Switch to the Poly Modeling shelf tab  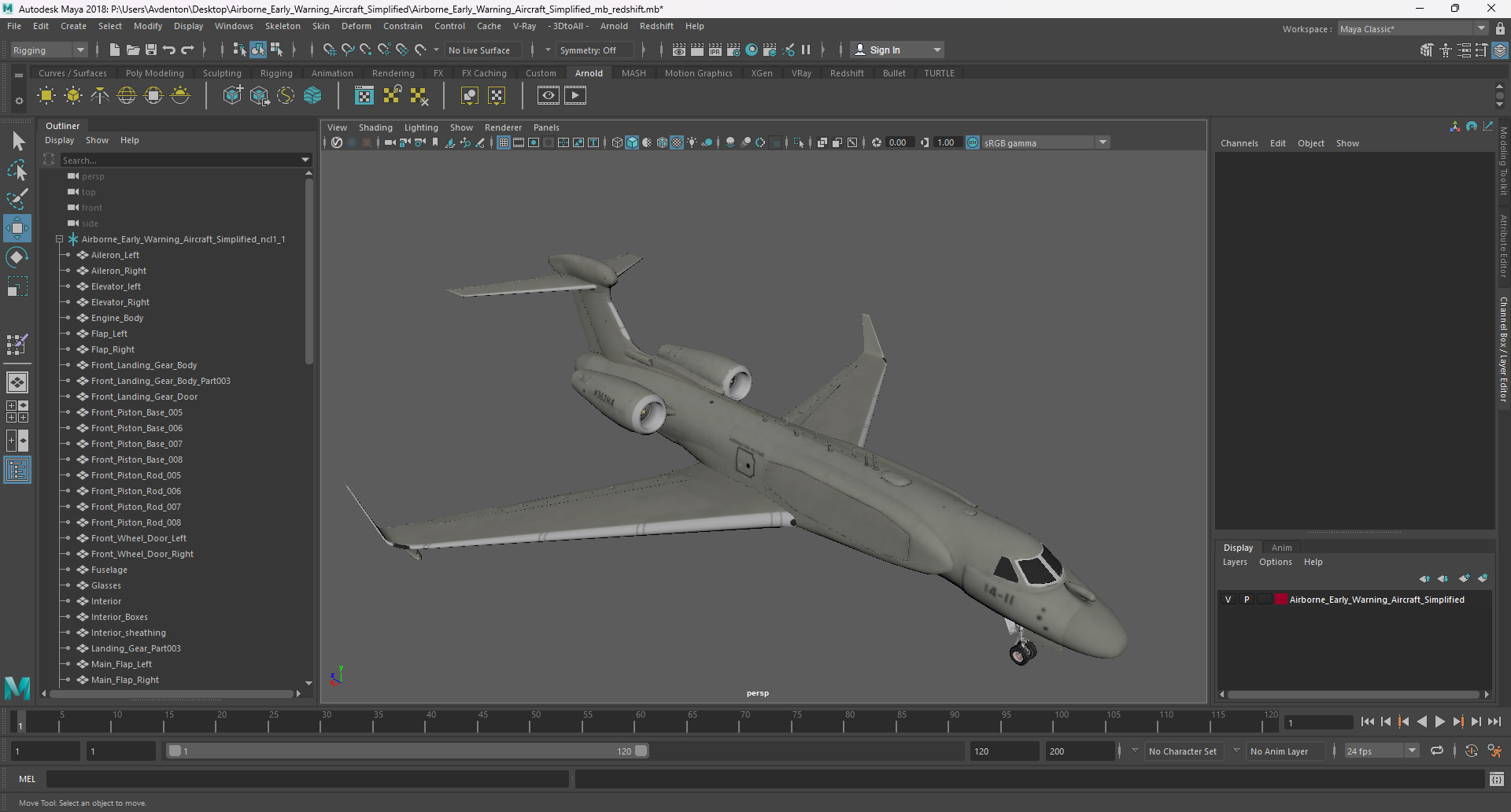coord(155,73)
